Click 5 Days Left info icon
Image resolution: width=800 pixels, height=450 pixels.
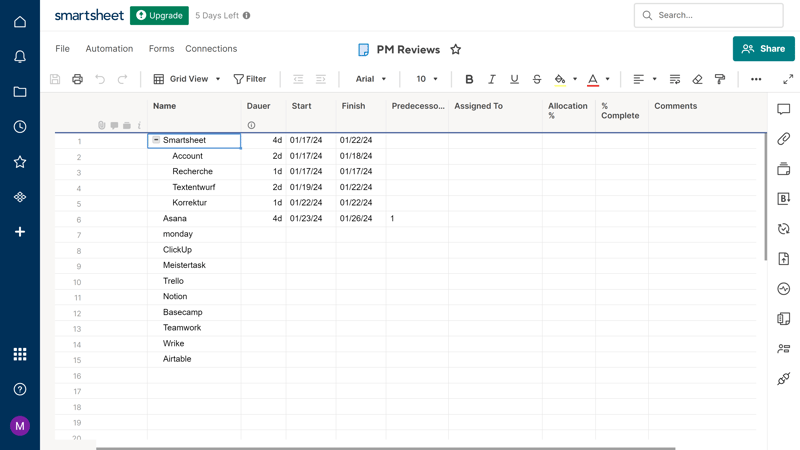(x=246, y=16)
